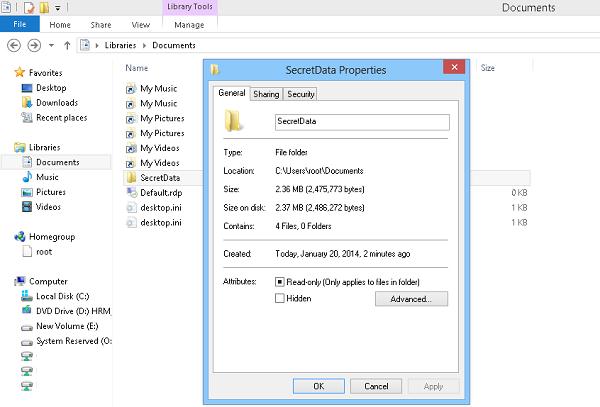Switch to the Sharing tab

tap(266, 94)
